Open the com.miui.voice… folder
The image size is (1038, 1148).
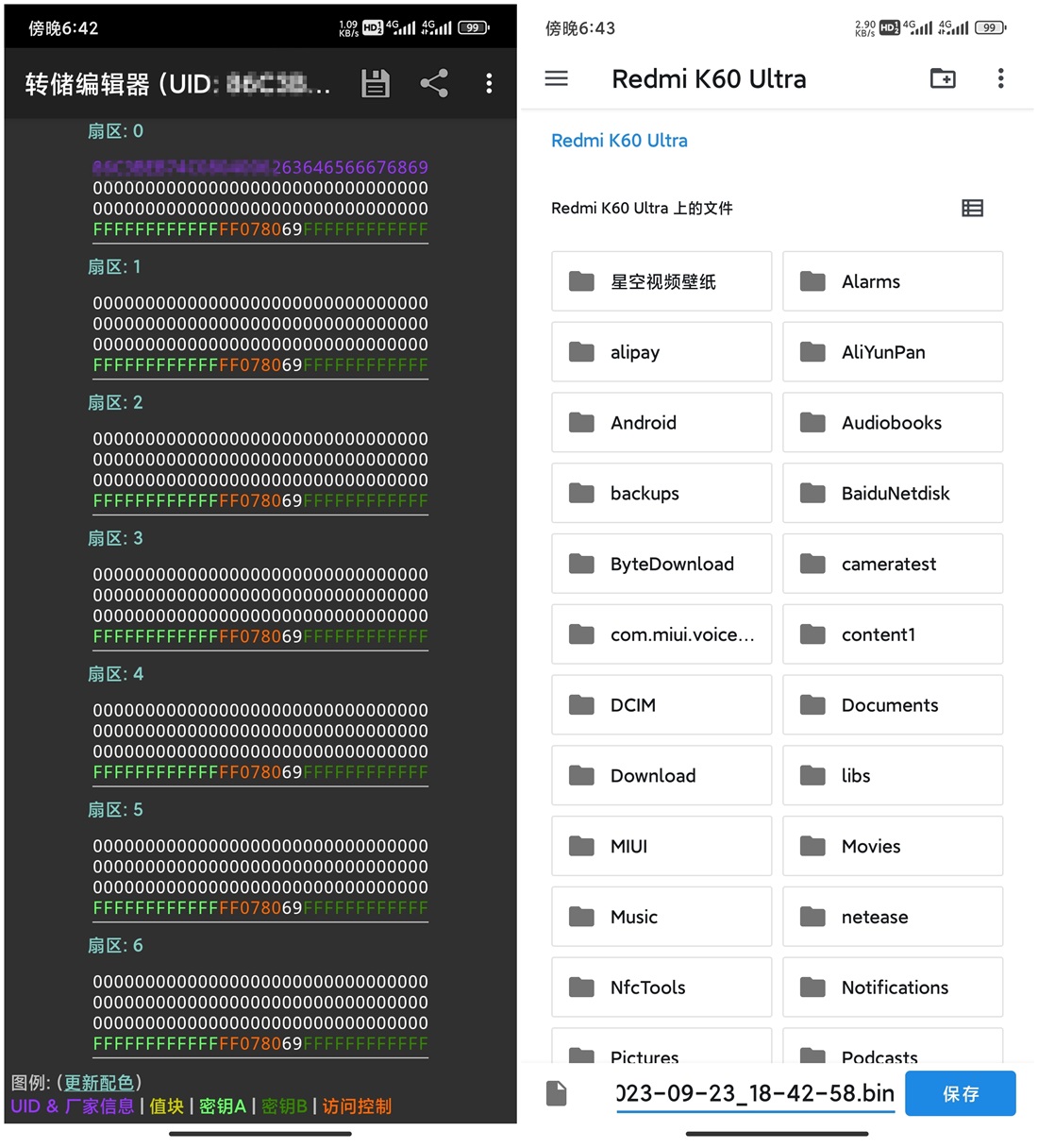coord(661,634)
